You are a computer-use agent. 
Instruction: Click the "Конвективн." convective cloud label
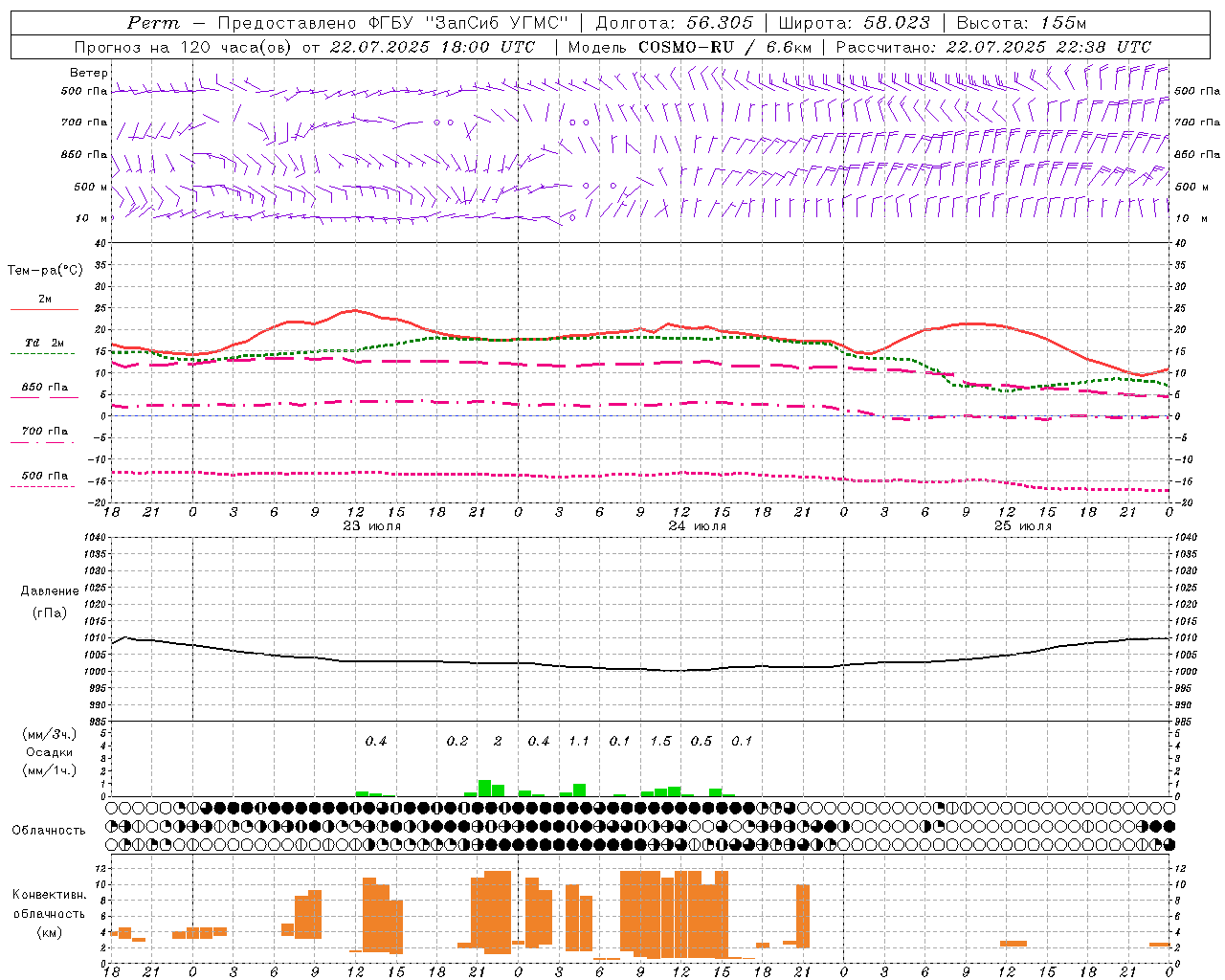pos(49,895)
